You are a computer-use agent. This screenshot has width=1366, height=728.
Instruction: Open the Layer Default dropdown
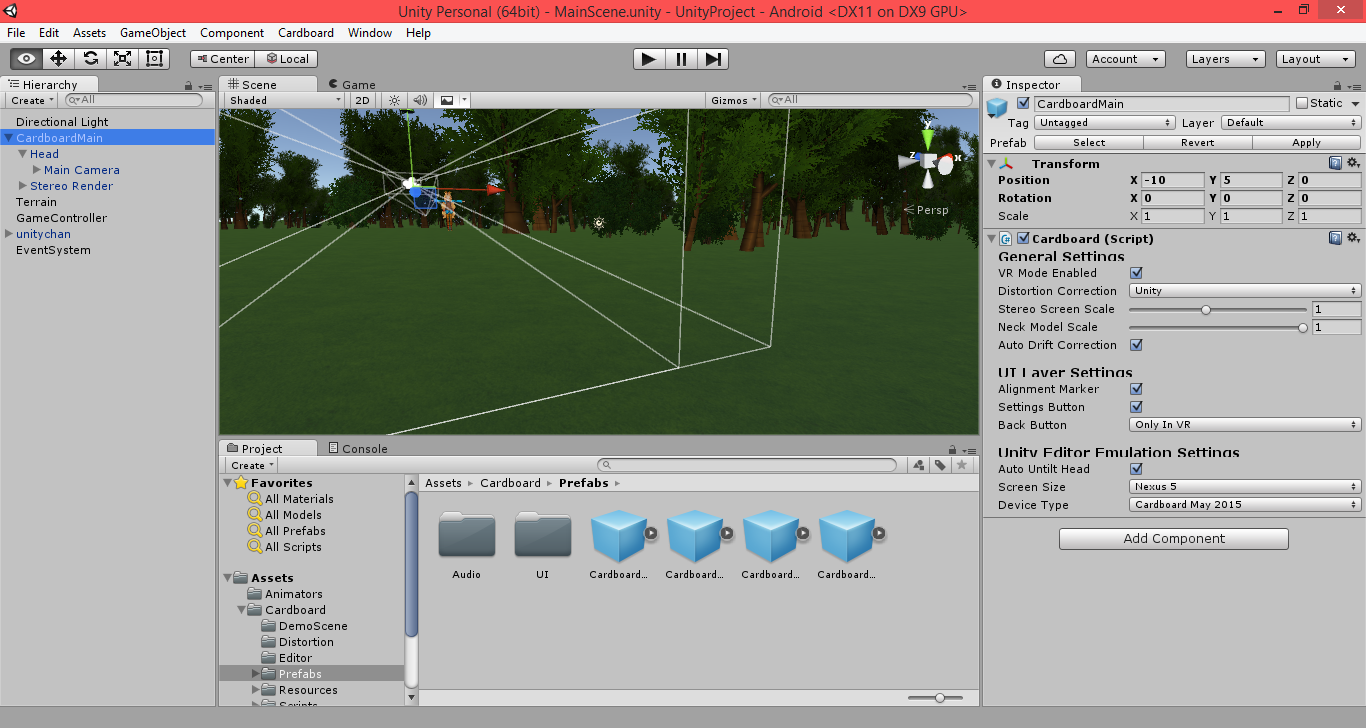[x=1291, y=123]
